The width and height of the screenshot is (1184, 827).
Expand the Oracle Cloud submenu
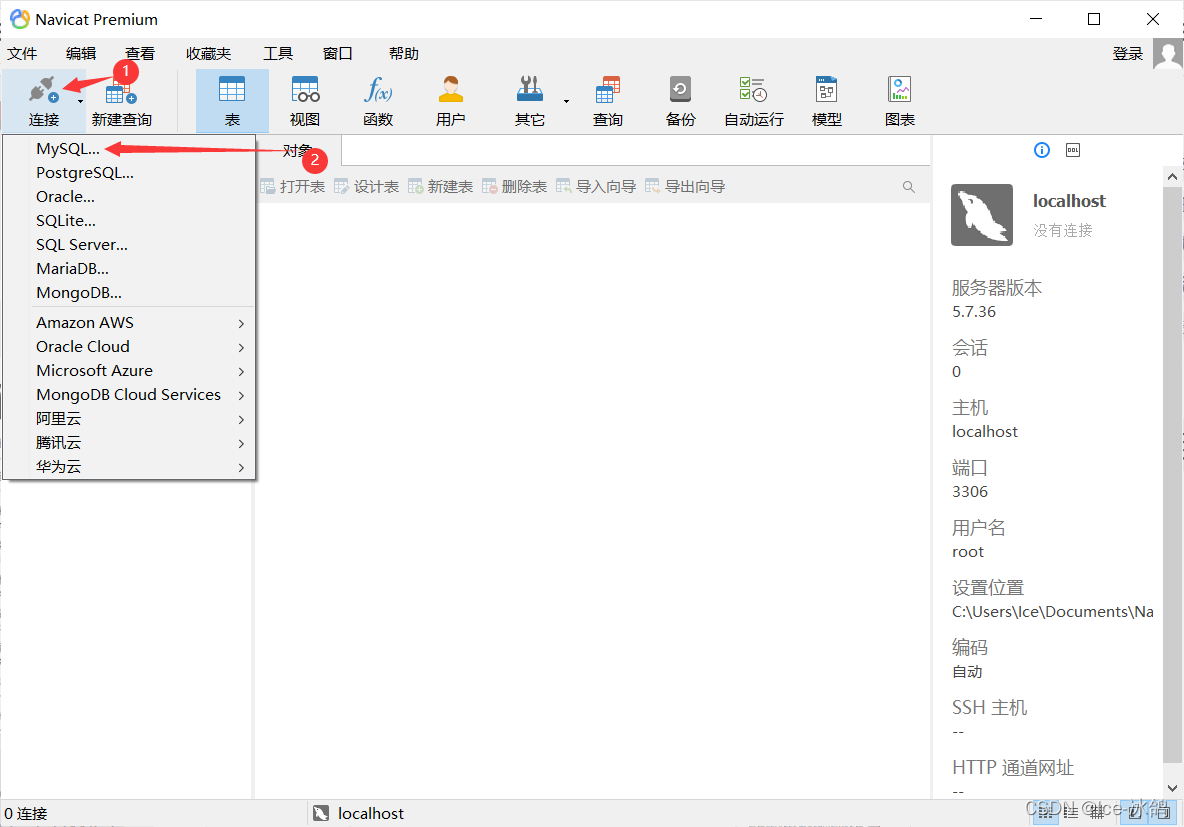[241, 347]
